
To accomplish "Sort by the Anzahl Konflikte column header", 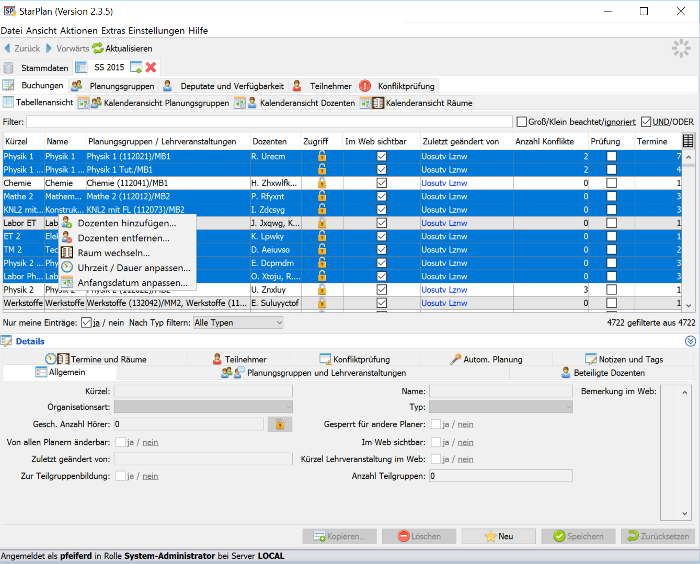I will (x=550, y=141).
